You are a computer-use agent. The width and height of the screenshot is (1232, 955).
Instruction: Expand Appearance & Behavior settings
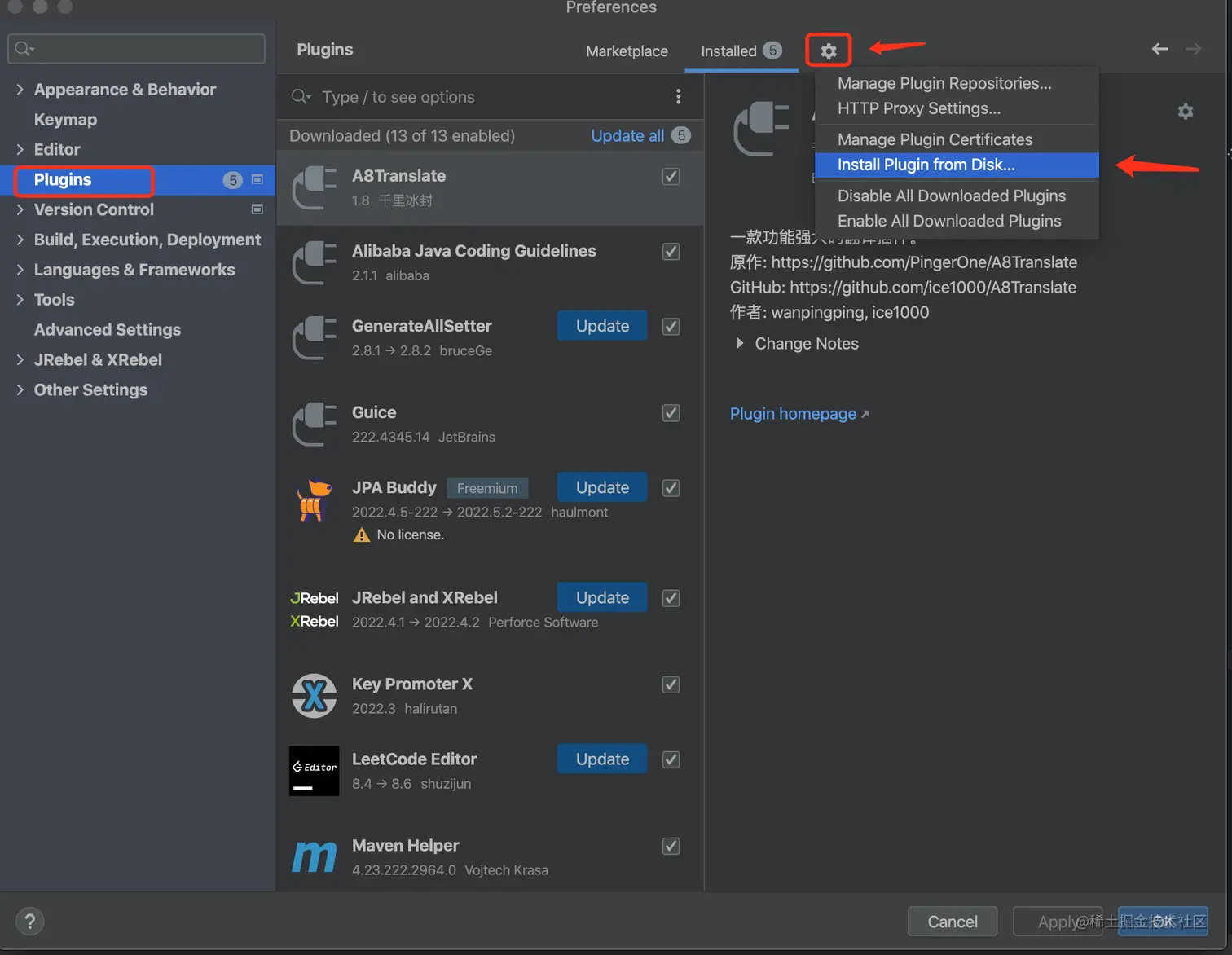tap(20, 90)
